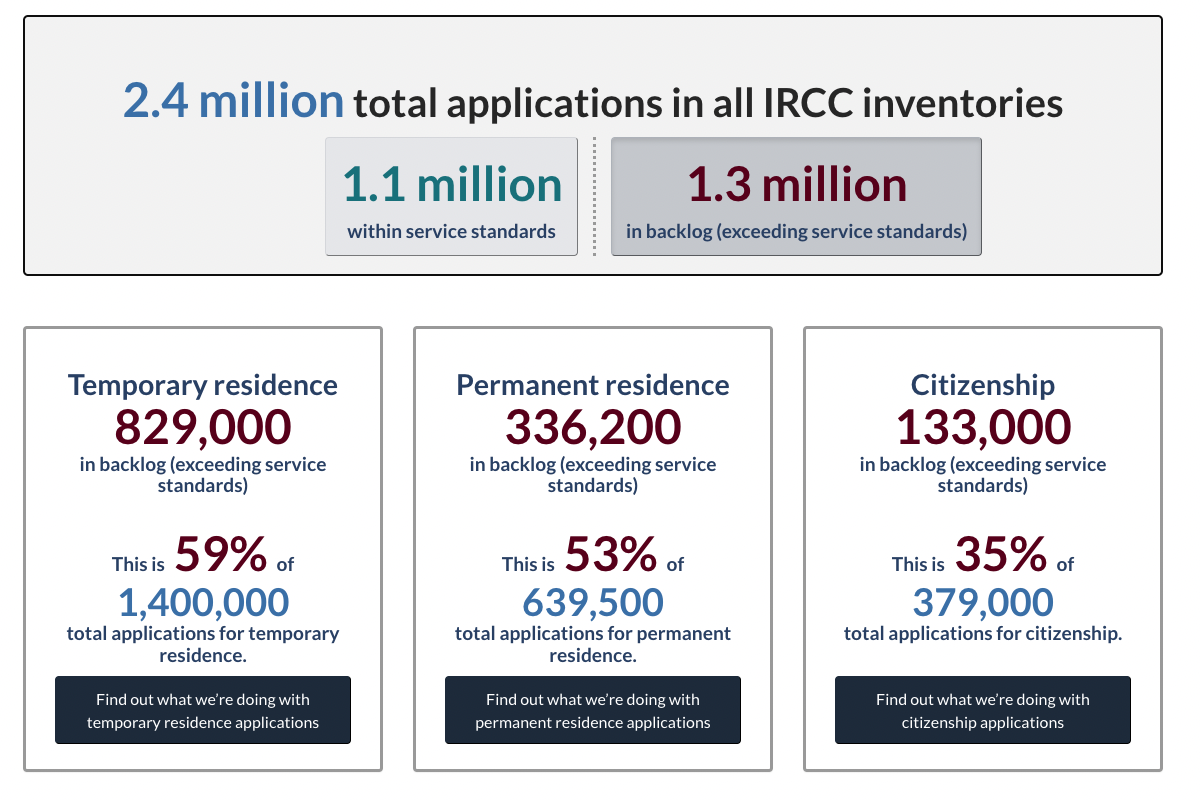Click the temporary residence applications button
The width and height of the screenshot is (1200, 800).
(203, 710)
